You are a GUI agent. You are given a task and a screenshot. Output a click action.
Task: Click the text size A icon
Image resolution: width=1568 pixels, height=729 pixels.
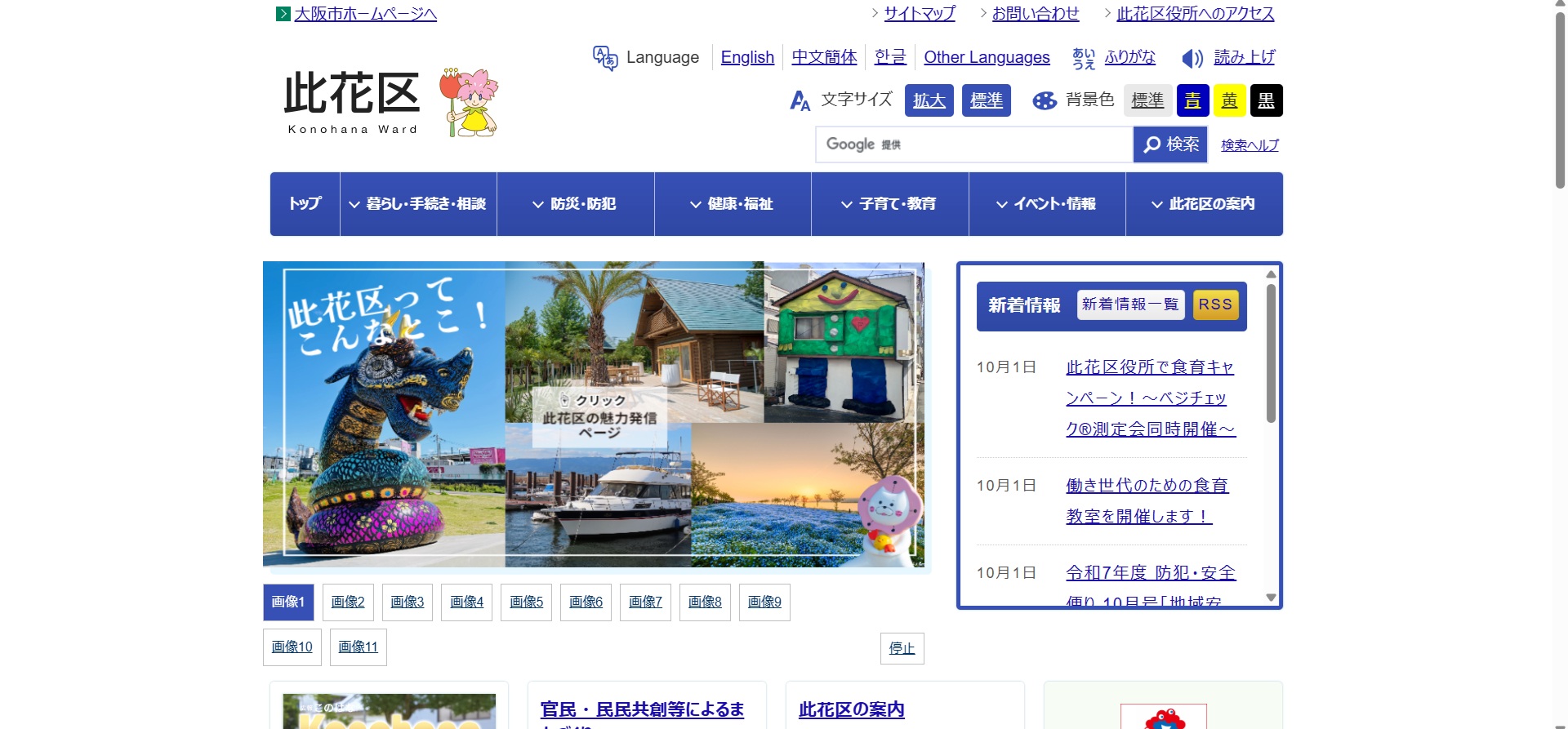[800, 100]
